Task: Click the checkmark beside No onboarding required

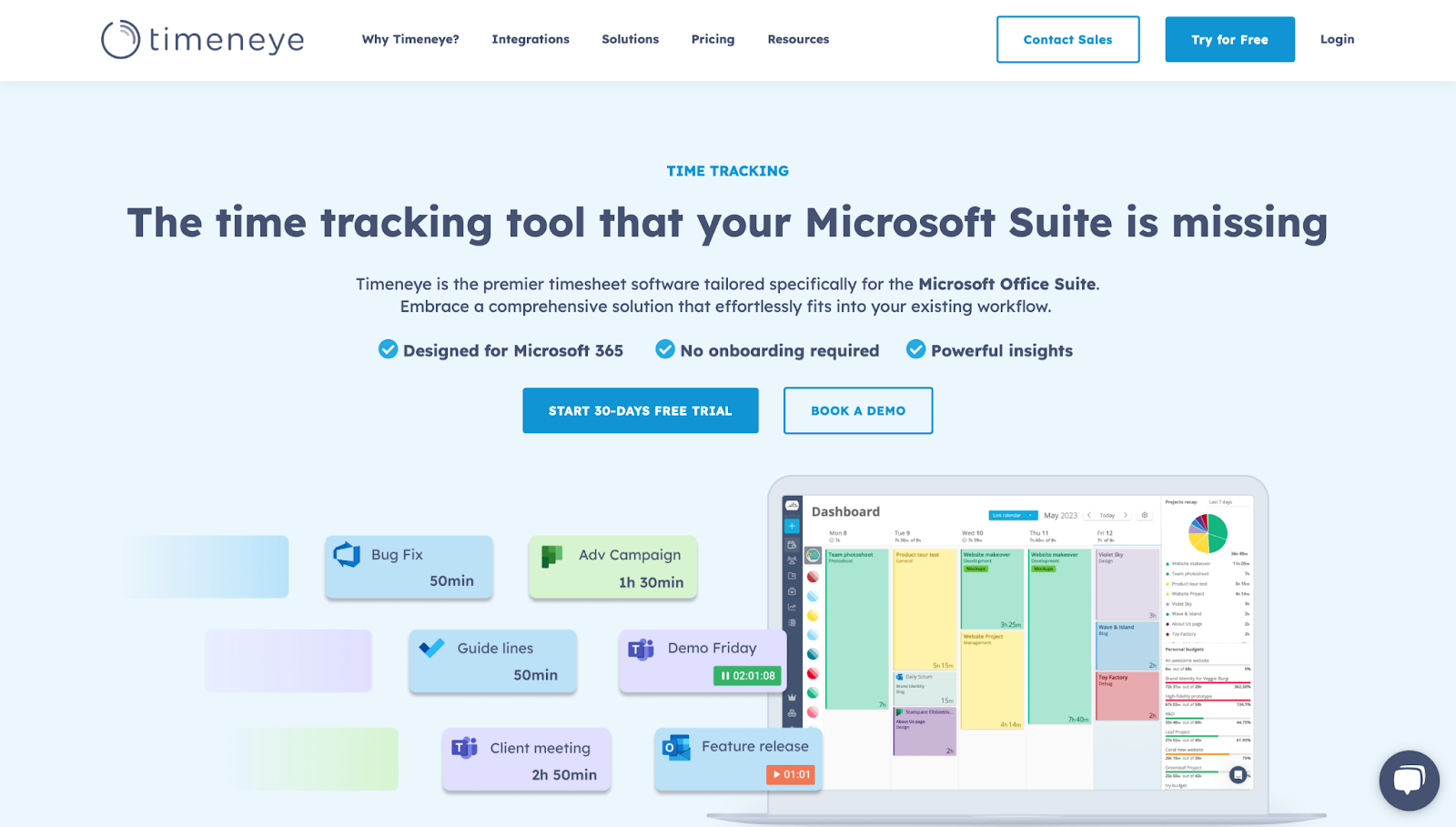Action: 665,349
